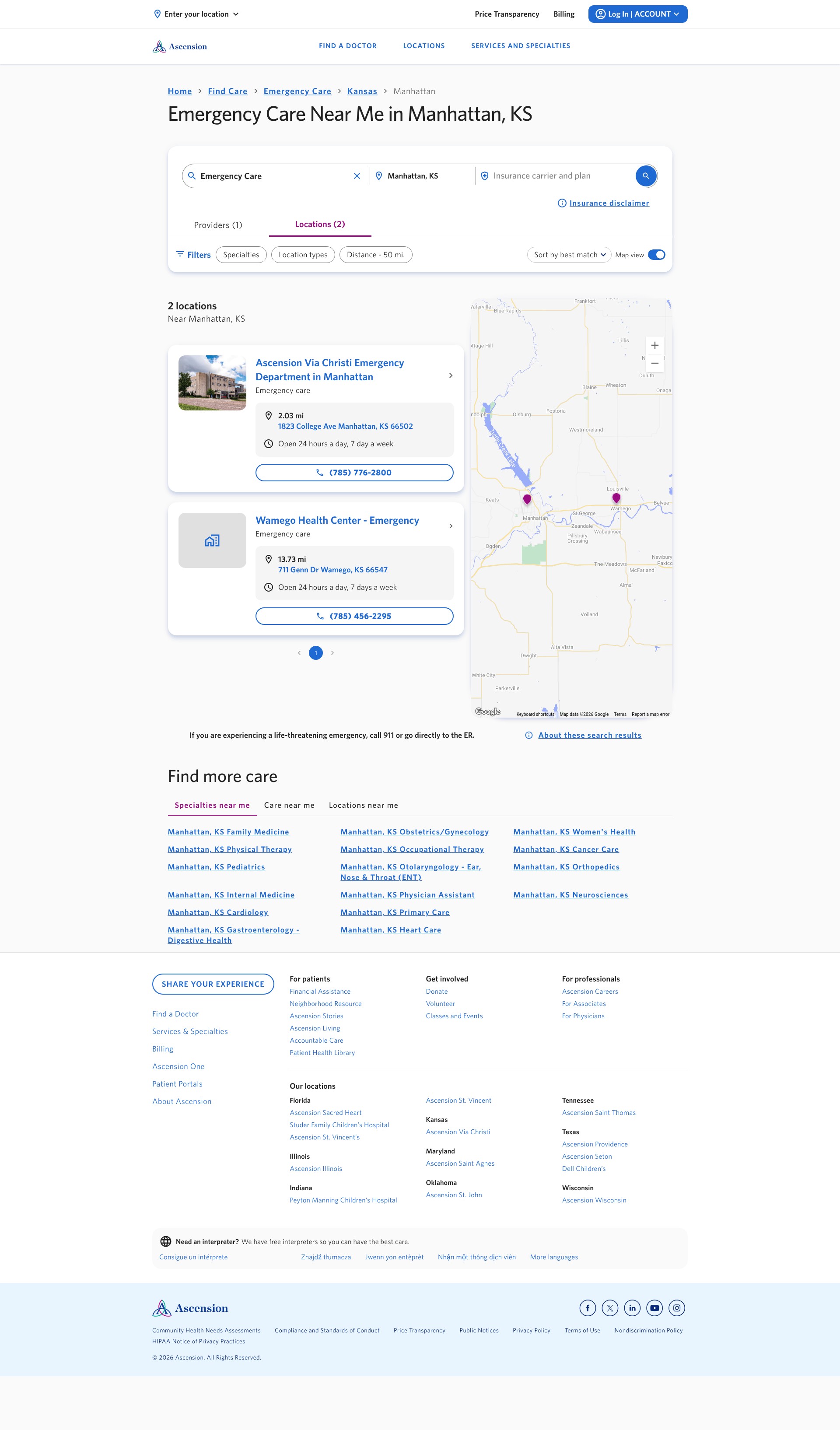Open Enter your location dropdown
840x1430 pixels.
coord(196,14)
